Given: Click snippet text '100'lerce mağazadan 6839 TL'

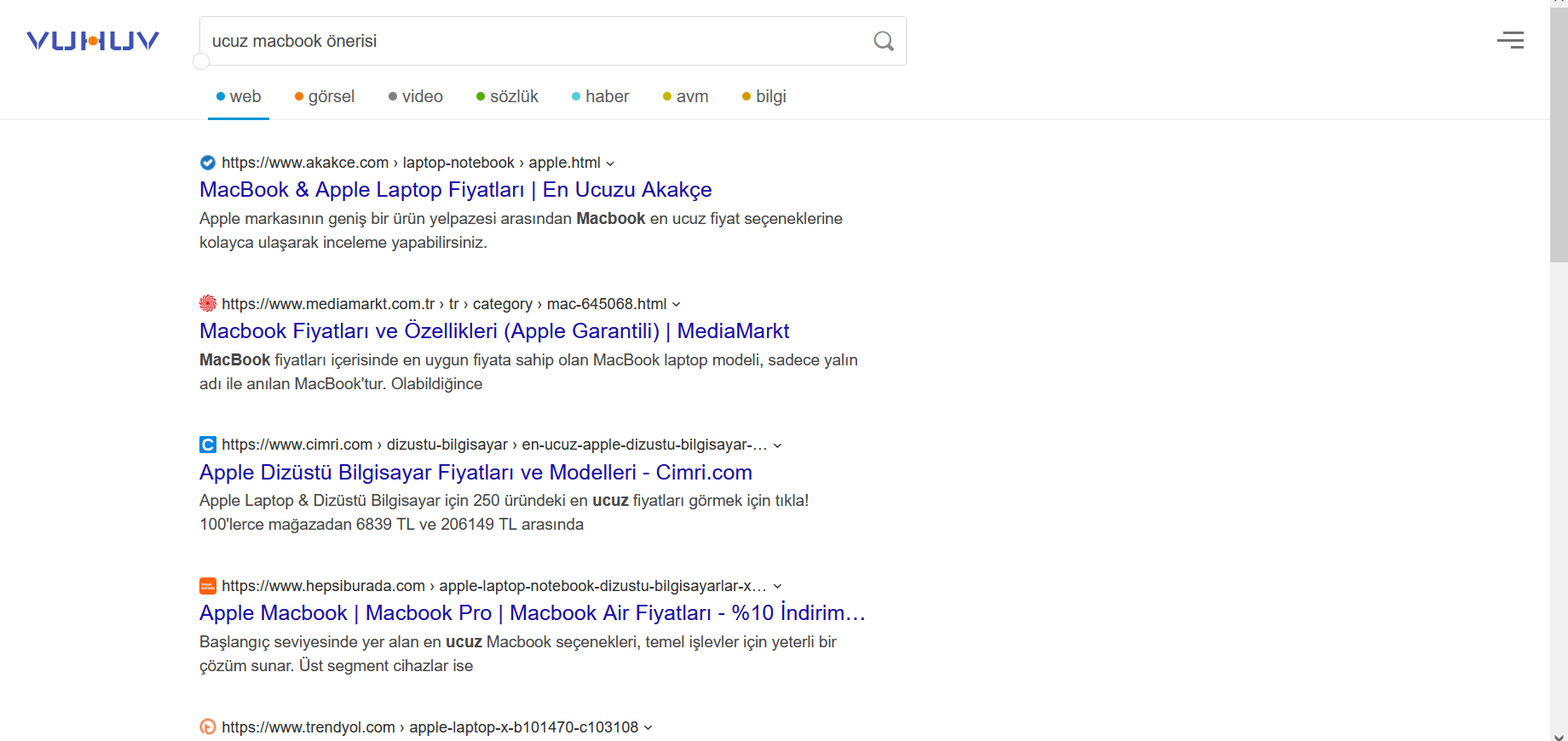Looking at the screenshot, I should [x=307, y=525].
